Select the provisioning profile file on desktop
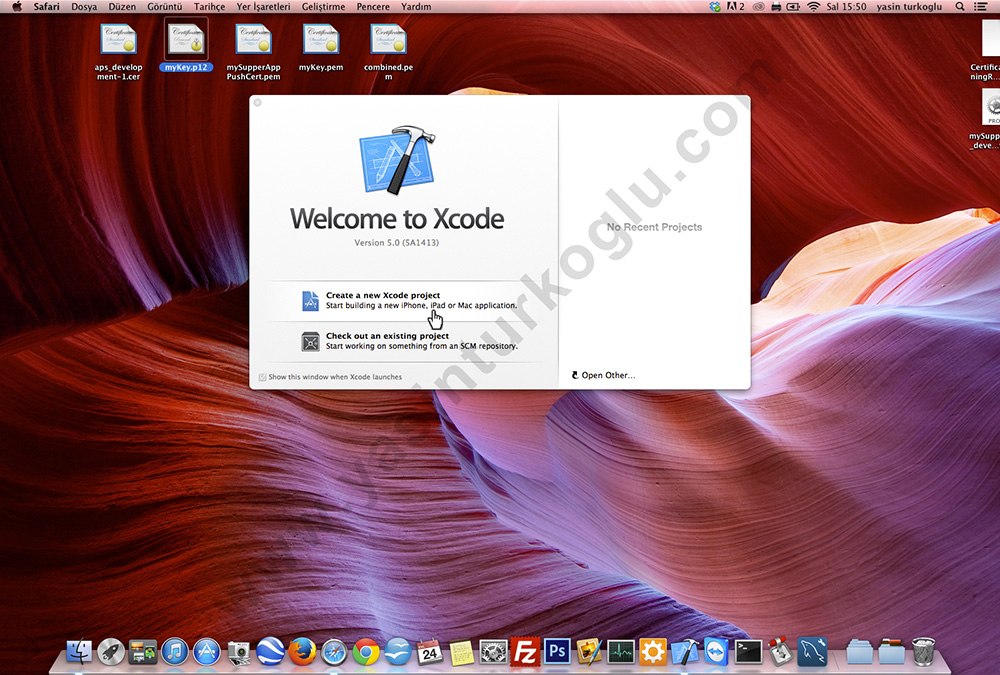The image size is (1000, 675). pyautogui.click(x=987, y=120)
